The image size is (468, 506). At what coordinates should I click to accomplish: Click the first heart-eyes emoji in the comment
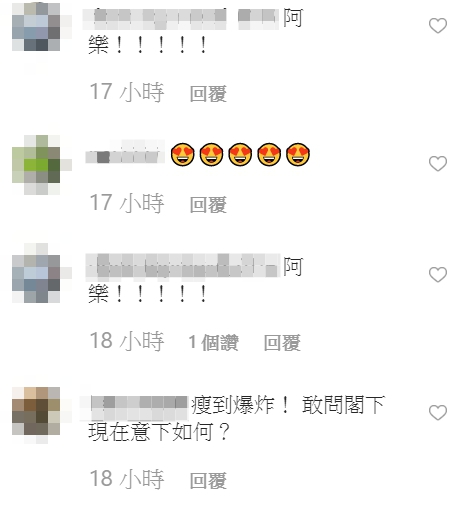pyautogui.click(x=183, y=155)
